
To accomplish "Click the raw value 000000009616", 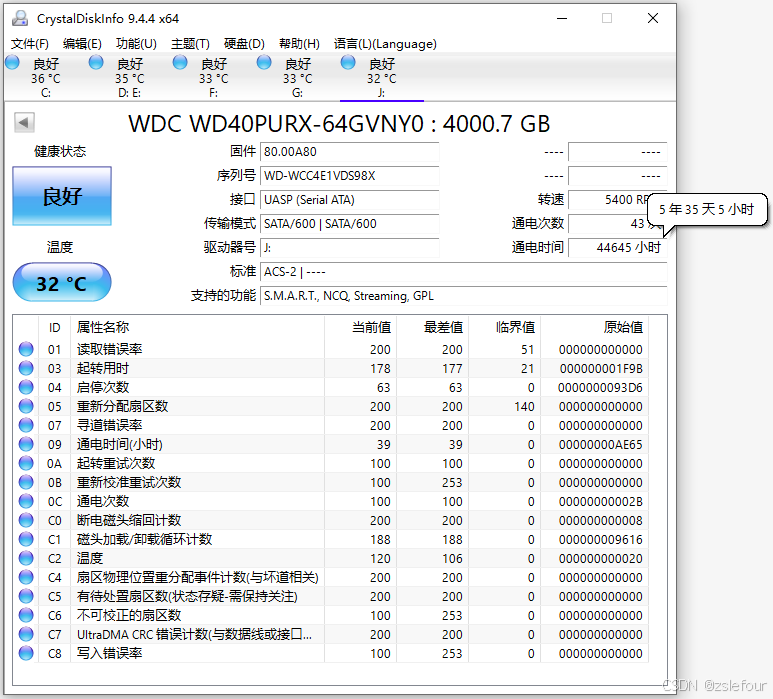I will 600,540.
